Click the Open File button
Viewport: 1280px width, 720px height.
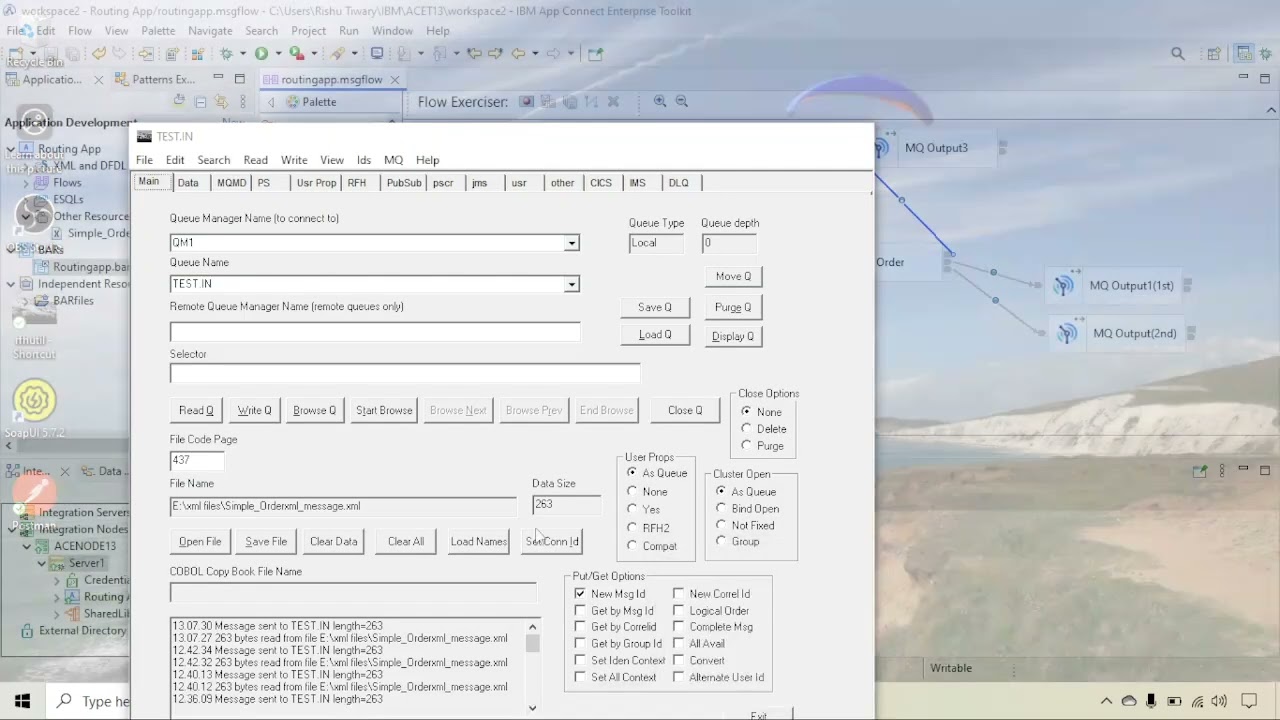click(200, 541)
